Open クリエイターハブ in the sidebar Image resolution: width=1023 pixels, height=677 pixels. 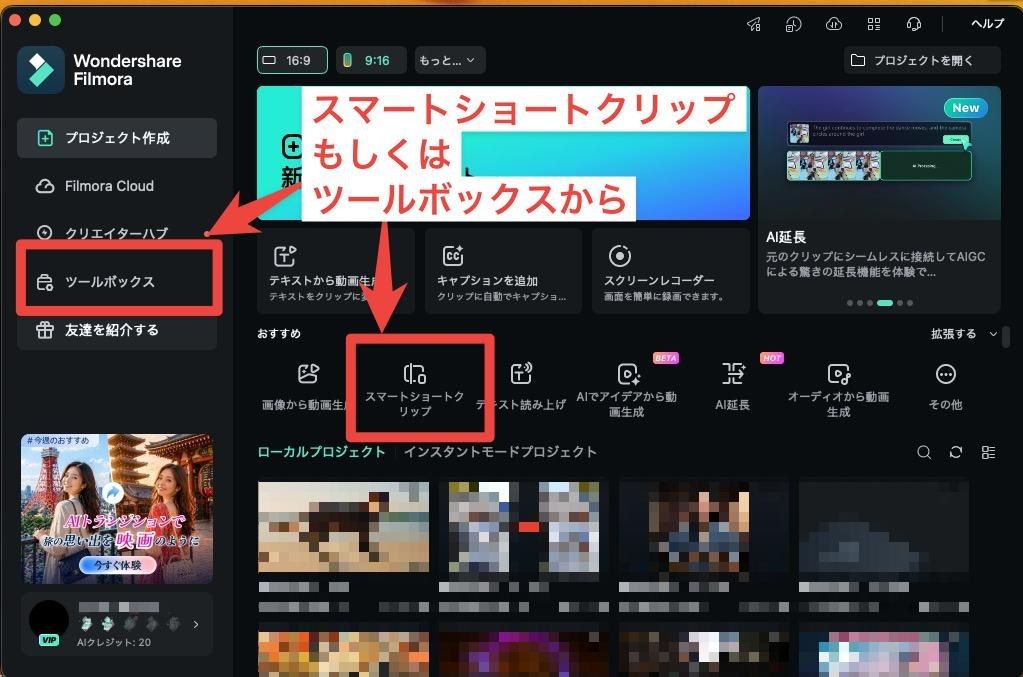117,233
